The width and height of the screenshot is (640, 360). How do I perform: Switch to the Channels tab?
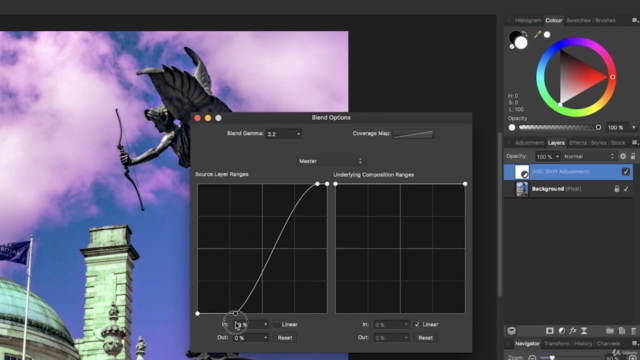point(608,344)
